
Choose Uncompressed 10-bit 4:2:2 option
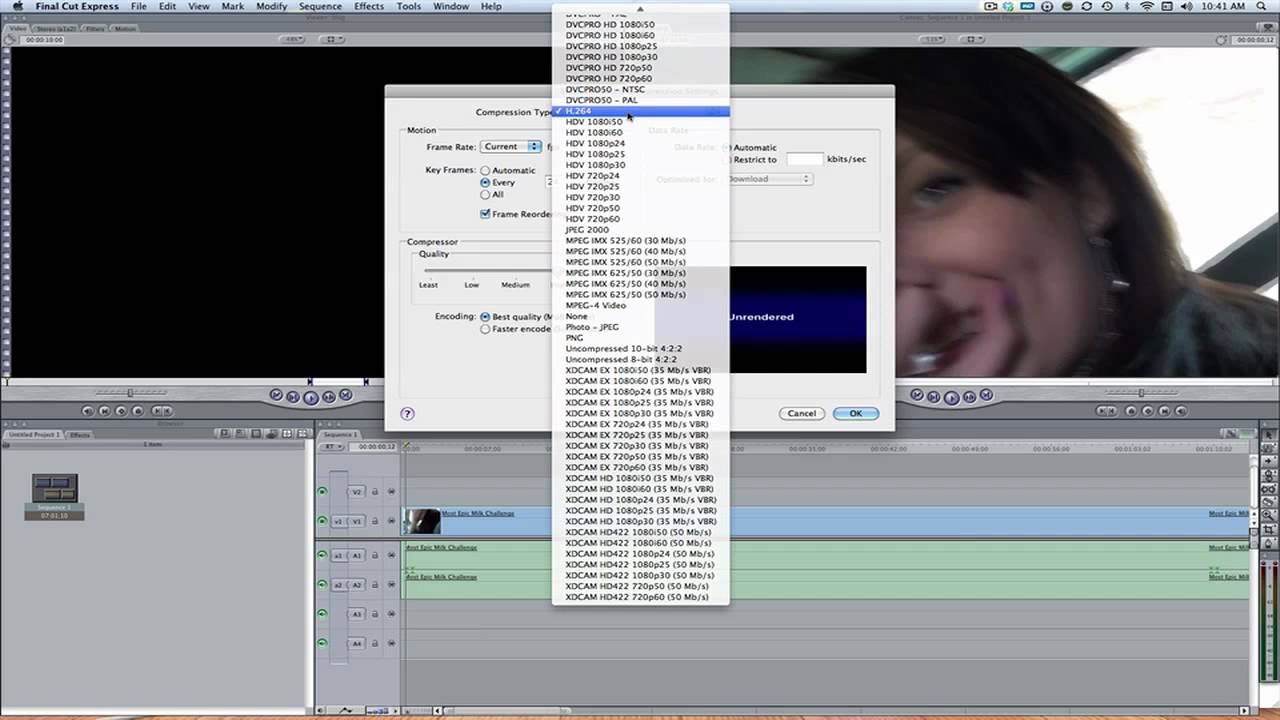pyautogui.click(x=641, y=349)
